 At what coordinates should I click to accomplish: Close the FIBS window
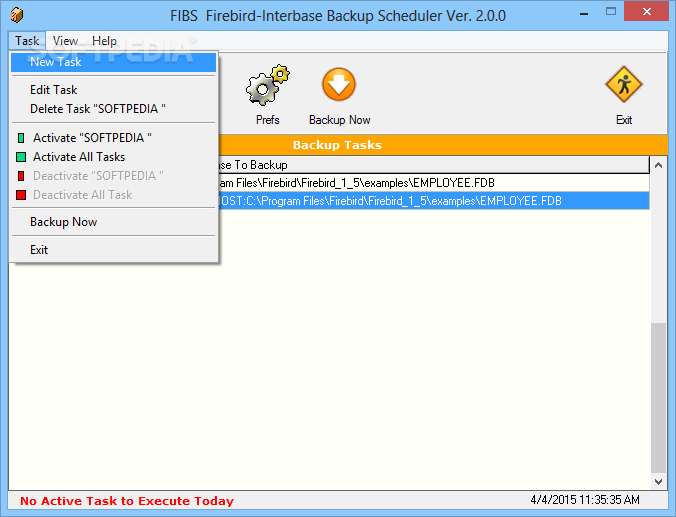[646, 12]
